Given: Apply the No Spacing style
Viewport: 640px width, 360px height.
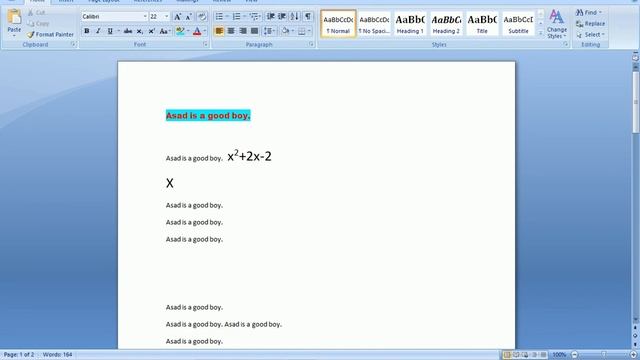Looking at the screenshot, I should pos(374,24).
